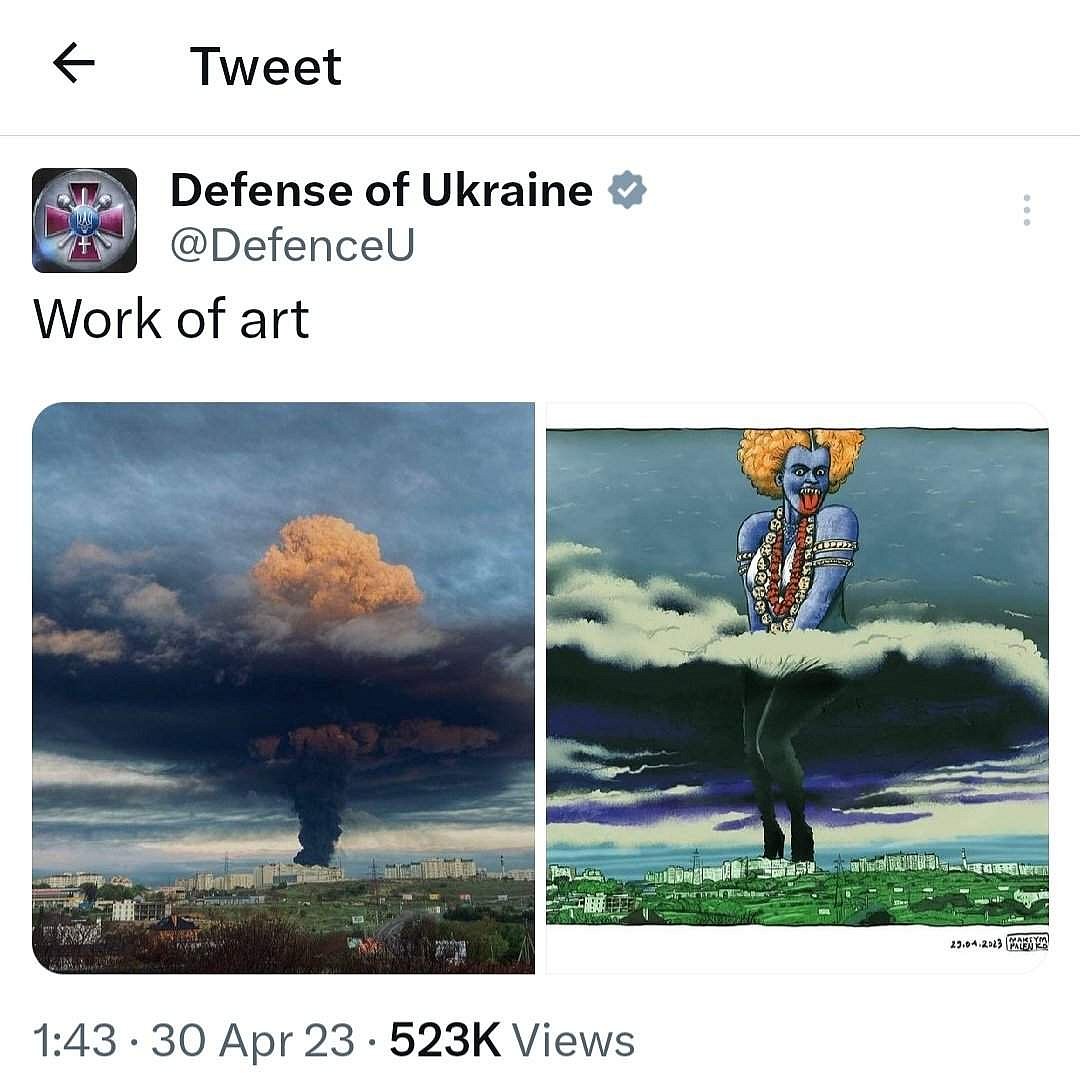Image resolution: width=1080 pixels, height=1073 pixels.
Task: Open the Defense of Ukraine profile avatar
Action: pyautogui.click(x=84, y=220)
